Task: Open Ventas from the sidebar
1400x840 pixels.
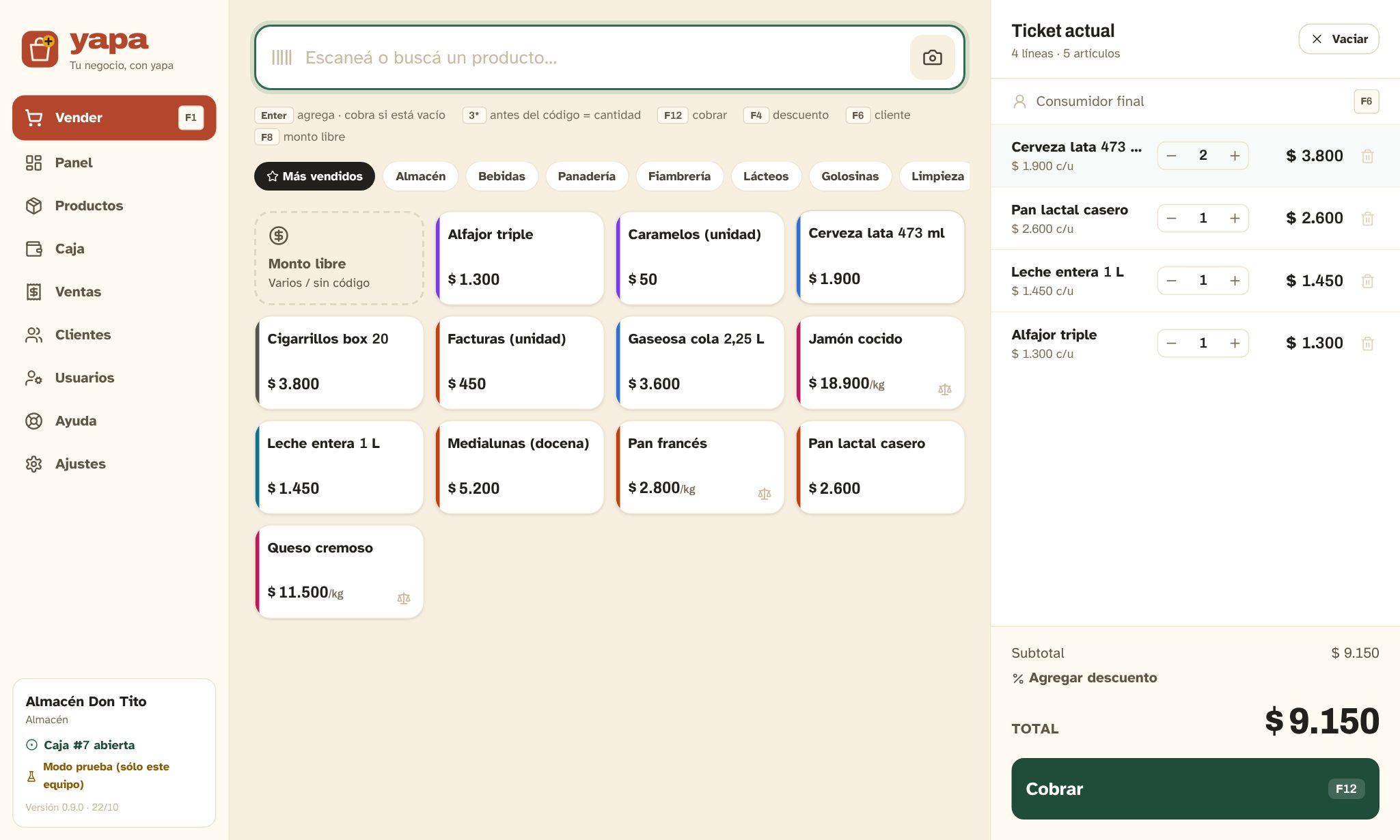Action: (114, 292)
